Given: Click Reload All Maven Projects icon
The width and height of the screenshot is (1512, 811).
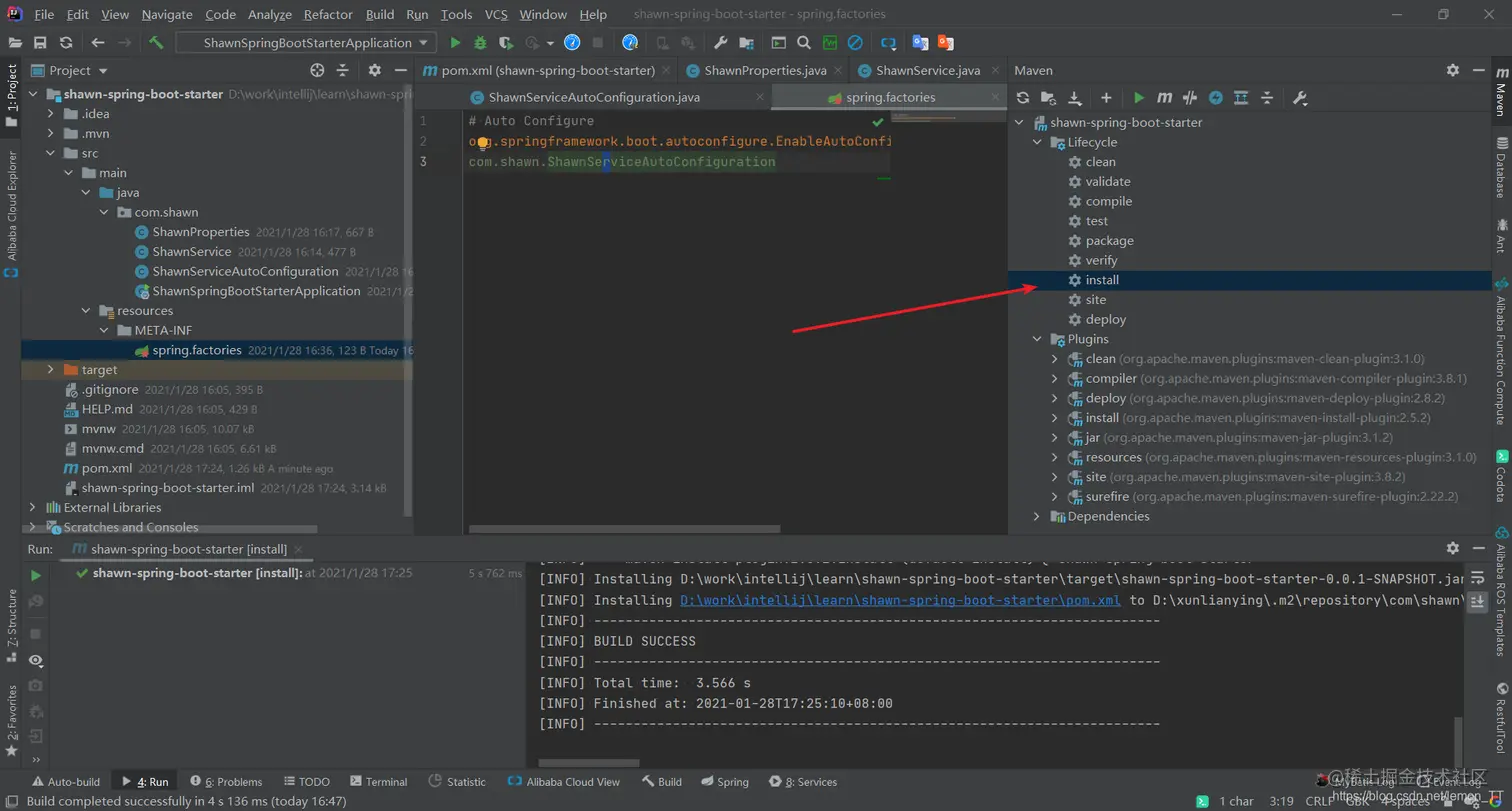Looking at the screenshot, I should pos(1022,98).
